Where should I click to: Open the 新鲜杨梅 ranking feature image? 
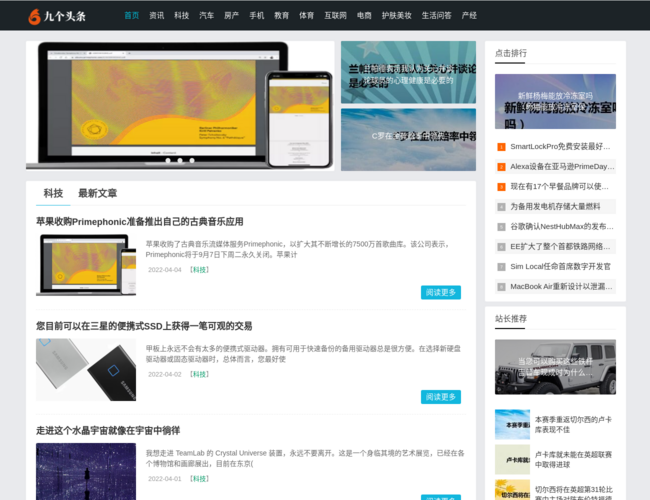click(x=555, y=102)
